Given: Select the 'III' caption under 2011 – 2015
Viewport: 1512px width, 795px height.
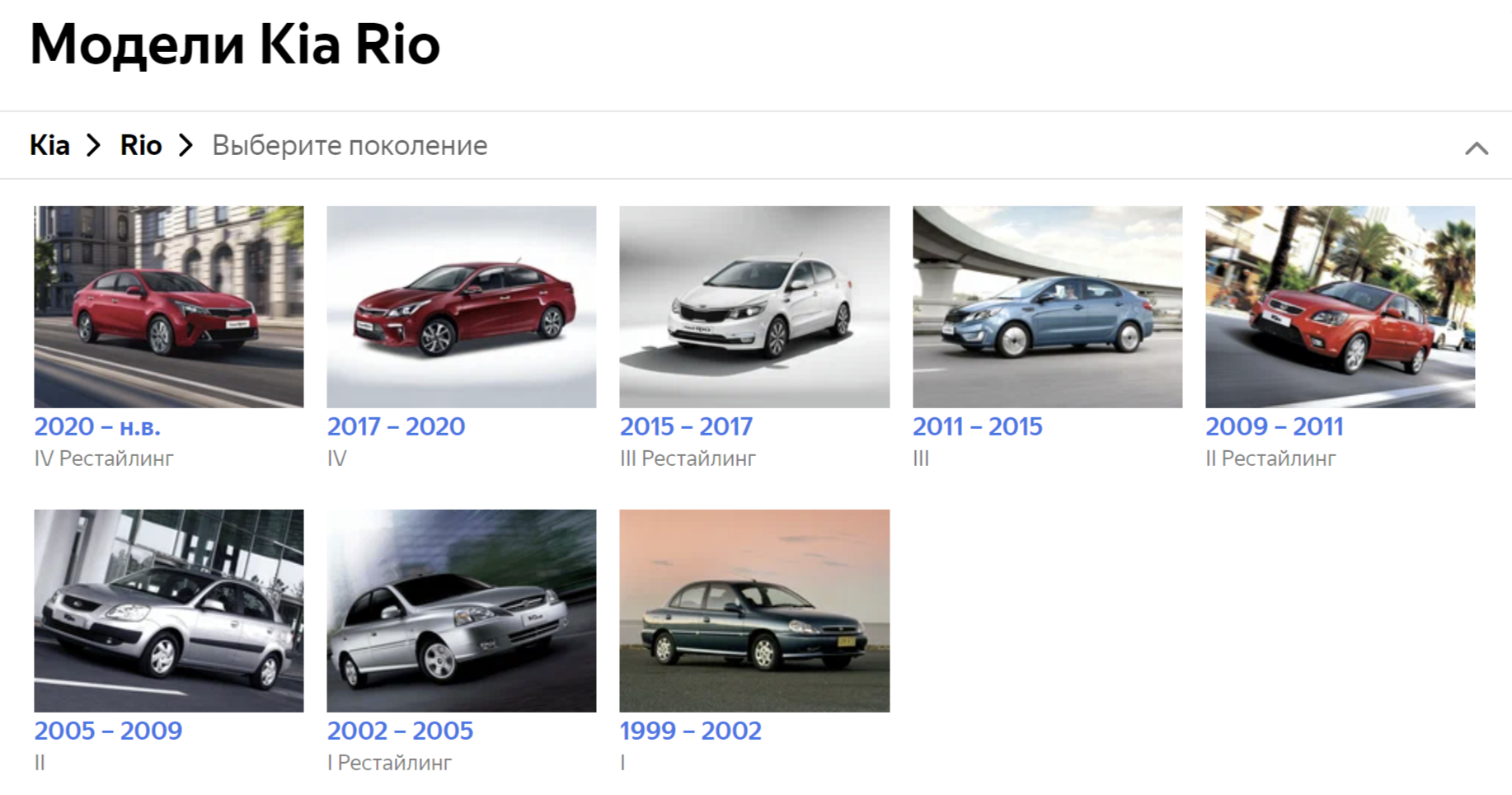Looking at the screenshot, I should pyautogui.click(x=921, y=459).
